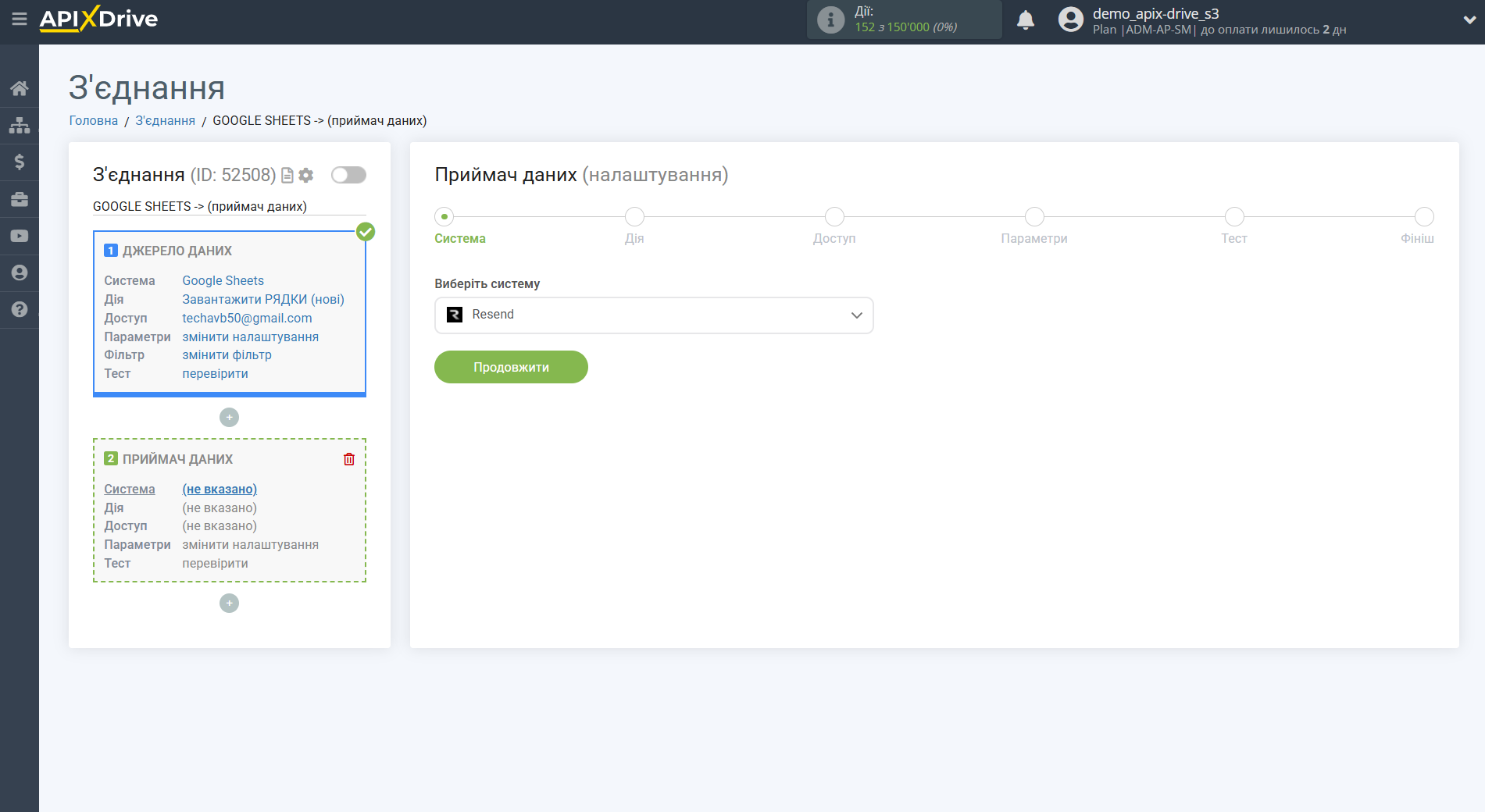Open the billing dollar icon in the sidebar
1485x812 pixels.
(20, 162)
